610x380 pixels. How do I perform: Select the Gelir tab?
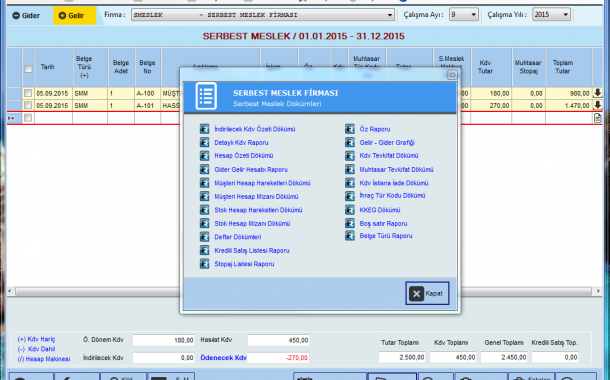click(74, 16)
